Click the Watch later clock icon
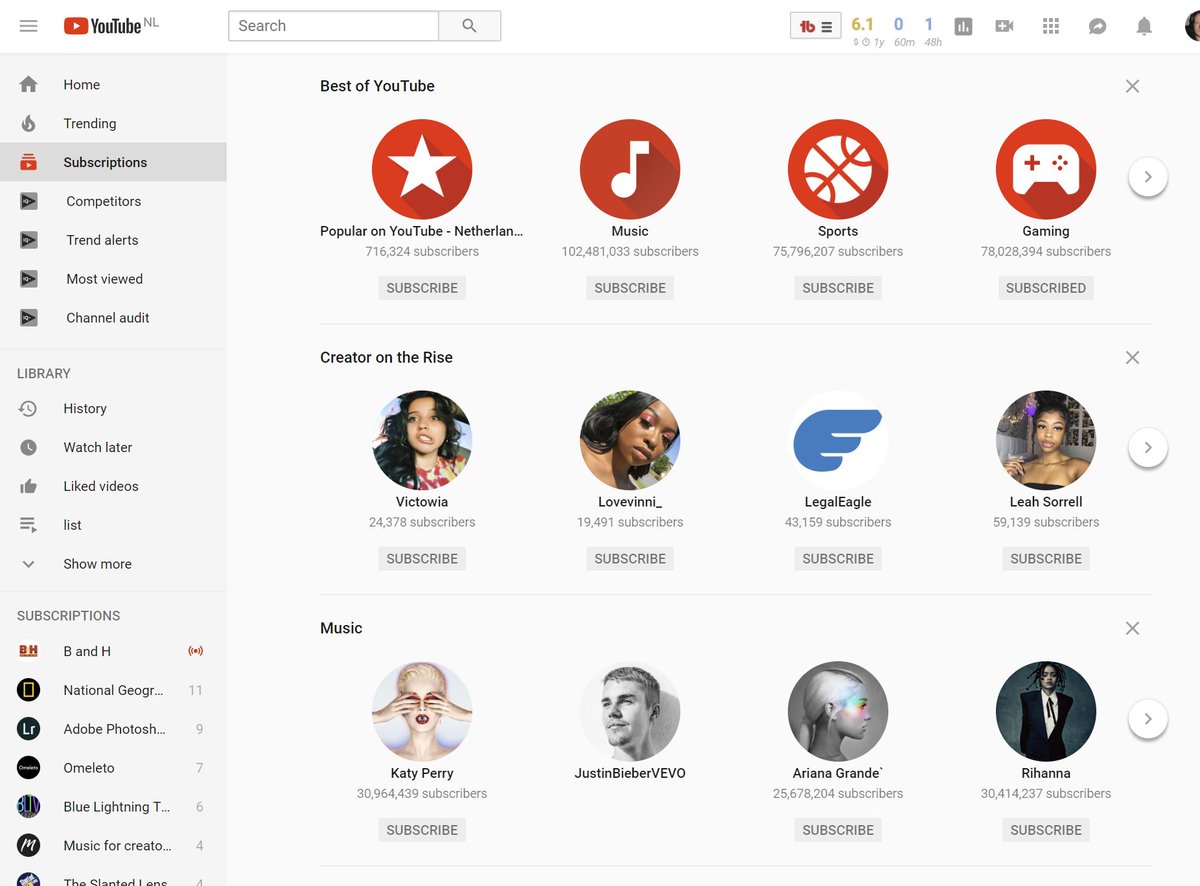1200x886 pixels. (x=28, y=448)
